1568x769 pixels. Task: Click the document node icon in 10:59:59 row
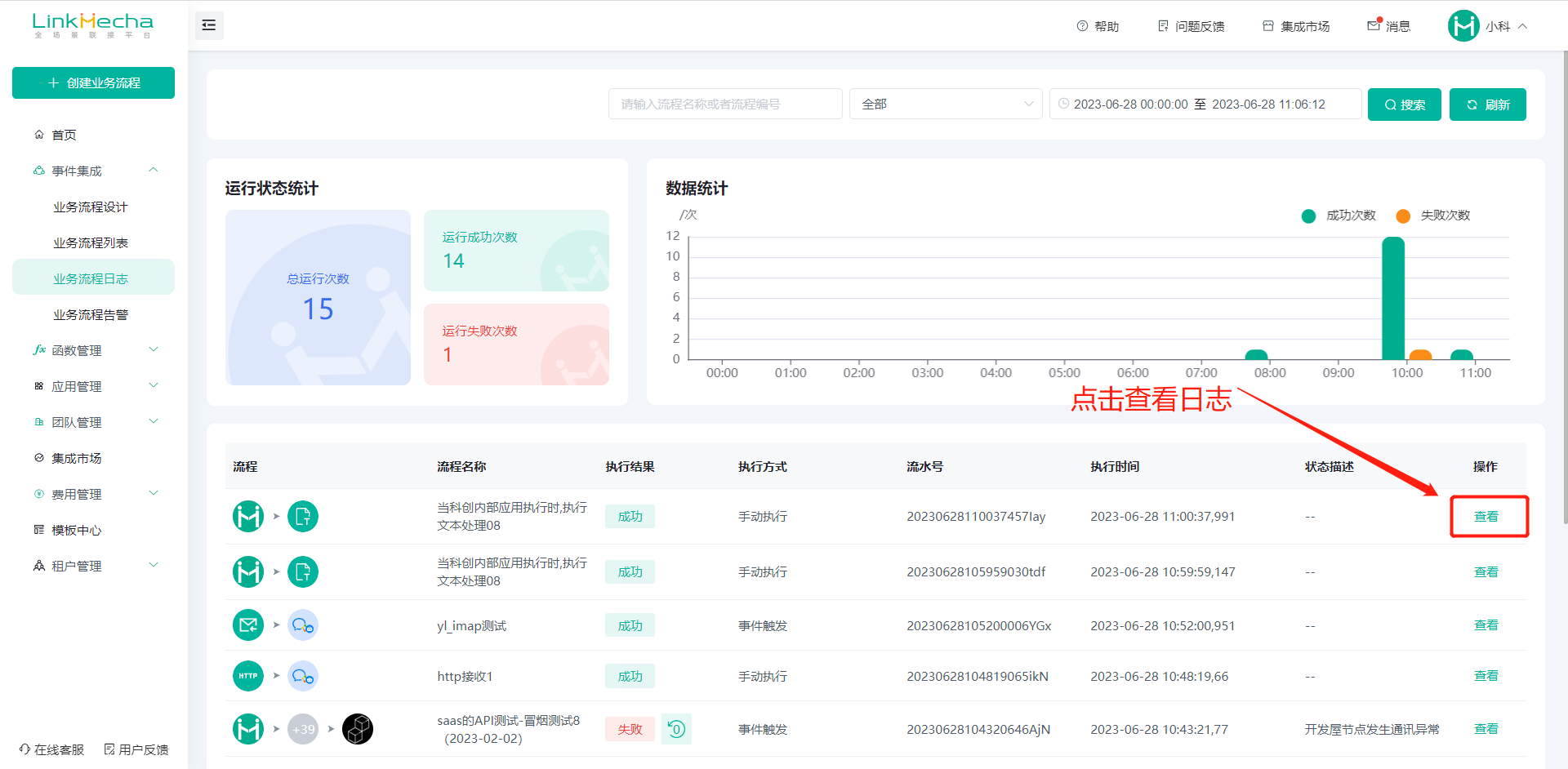tap(303, 571)
